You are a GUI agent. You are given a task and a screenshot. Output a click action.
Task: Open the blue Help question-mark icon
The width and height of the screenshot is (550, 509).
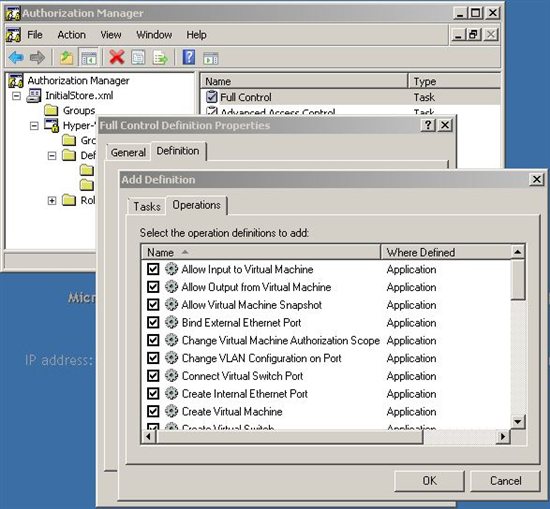189,57
